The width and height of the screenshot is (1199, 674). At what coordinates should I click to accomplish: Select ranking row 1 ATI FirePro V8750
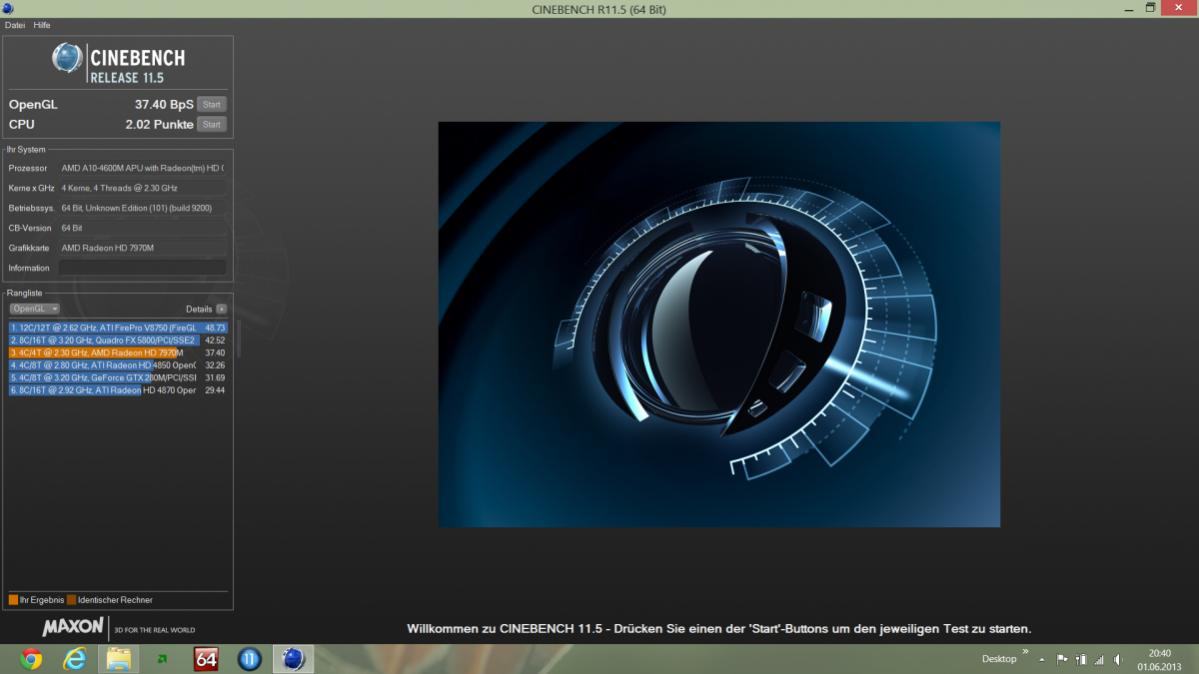pos(118,327)
